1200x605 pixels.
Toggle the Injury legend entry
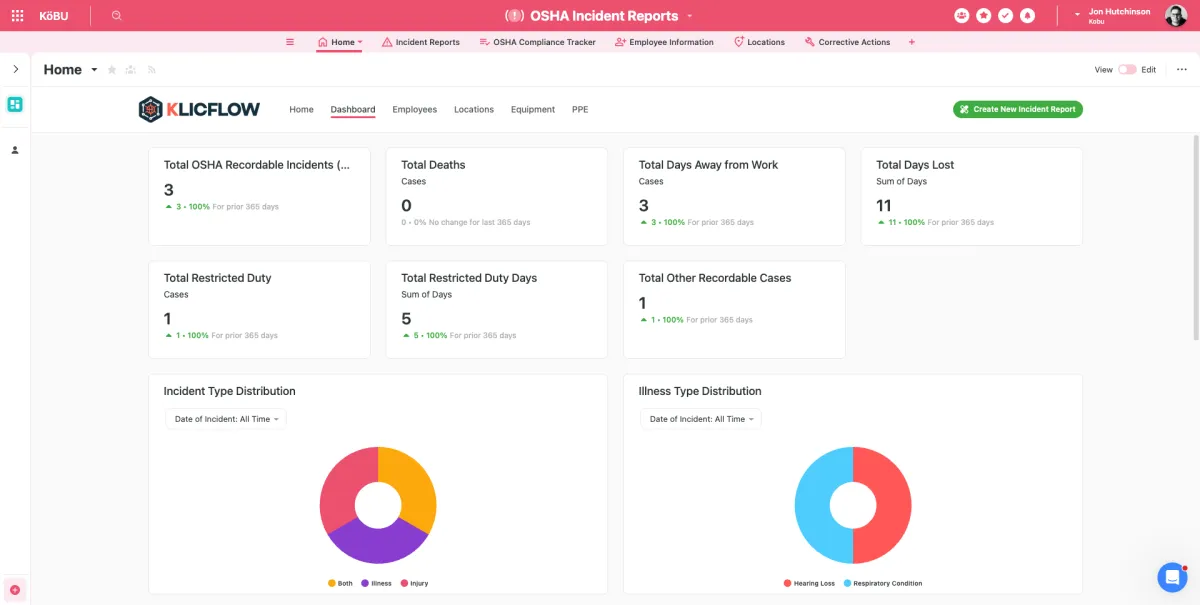414,583
